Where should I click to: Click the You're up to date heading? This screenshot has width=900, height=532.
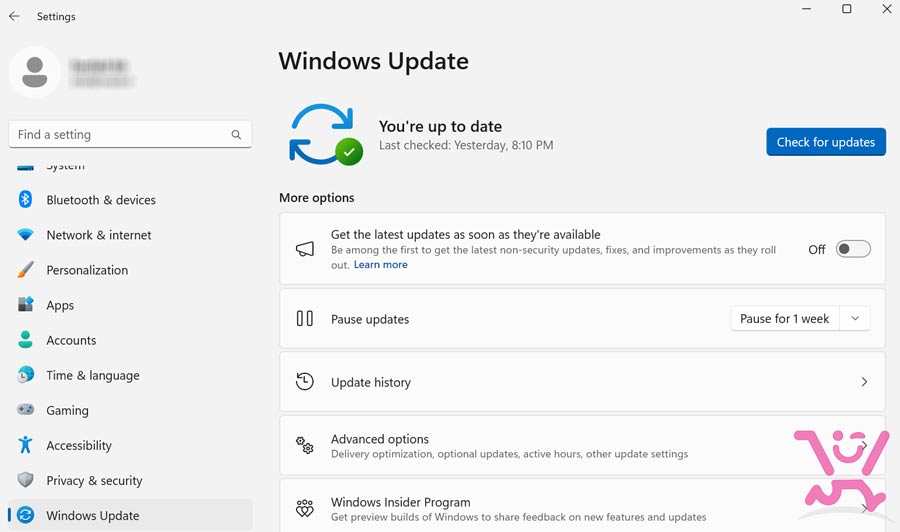pos(440,126)
